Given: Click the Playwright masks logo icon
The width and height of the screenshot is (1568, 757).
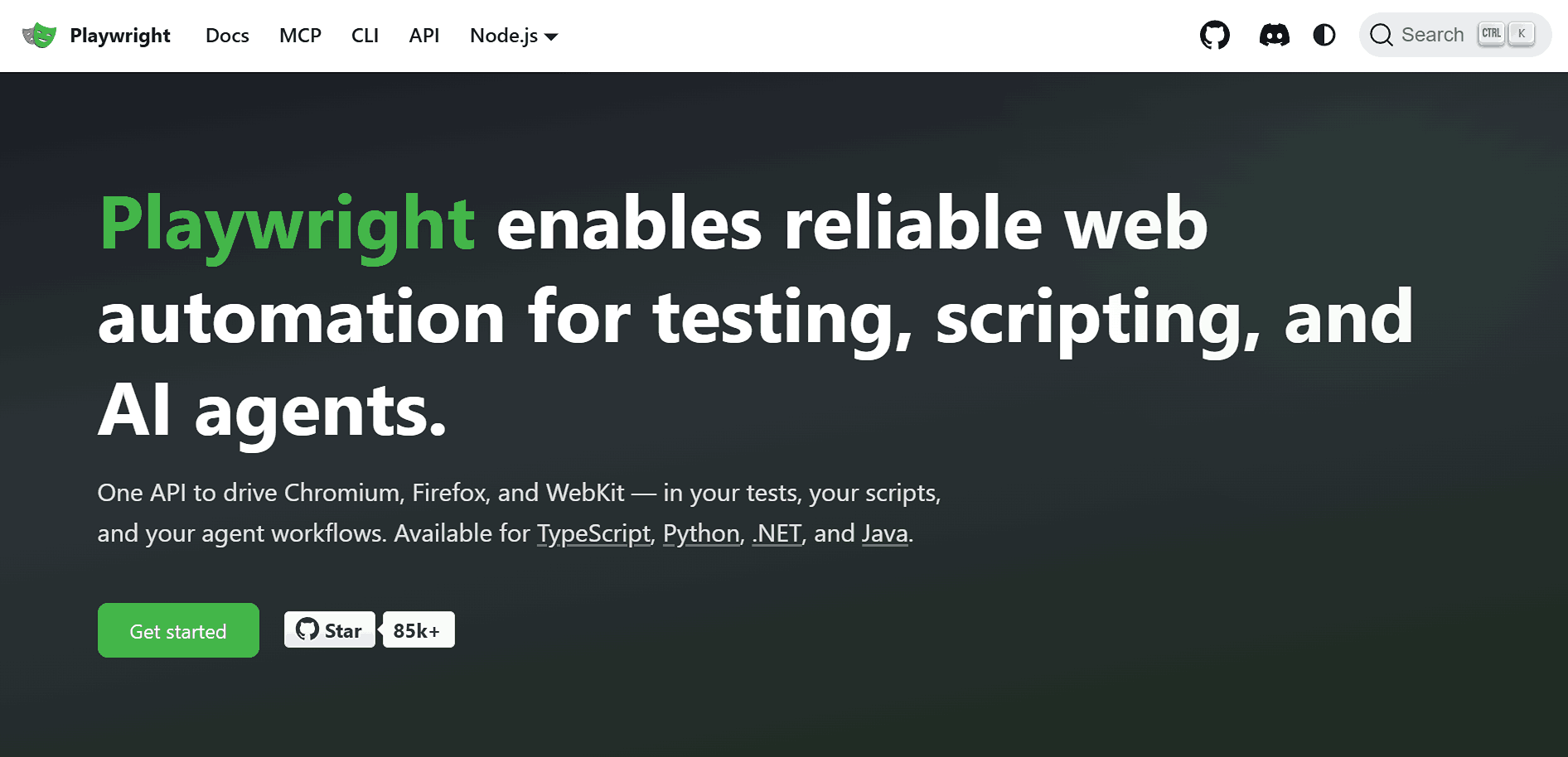Looking at the screenshot, I should pos(39,35).
